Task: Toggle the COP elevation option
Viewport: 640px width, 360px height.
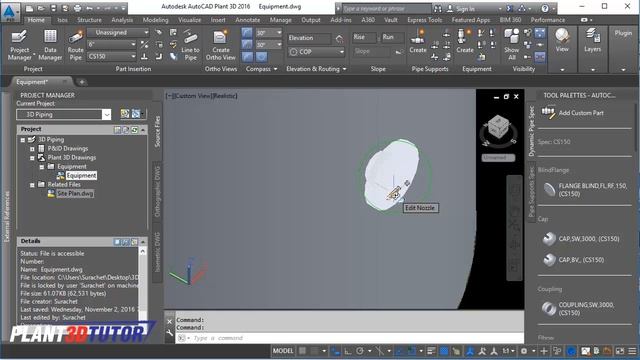Action: [x=316, y=52]
